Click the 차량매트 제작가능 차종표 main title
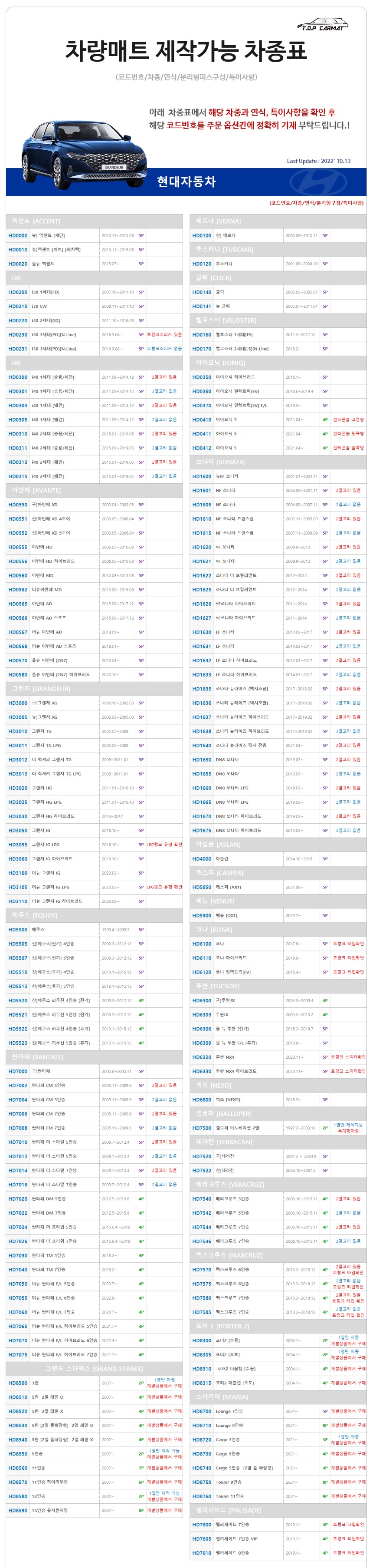 [x=186, y=50]
